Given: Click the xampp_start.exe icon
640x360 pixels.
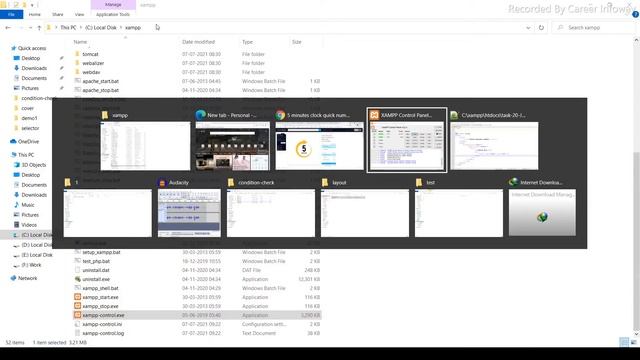Looking at the screenshot, I should (78, 297).
